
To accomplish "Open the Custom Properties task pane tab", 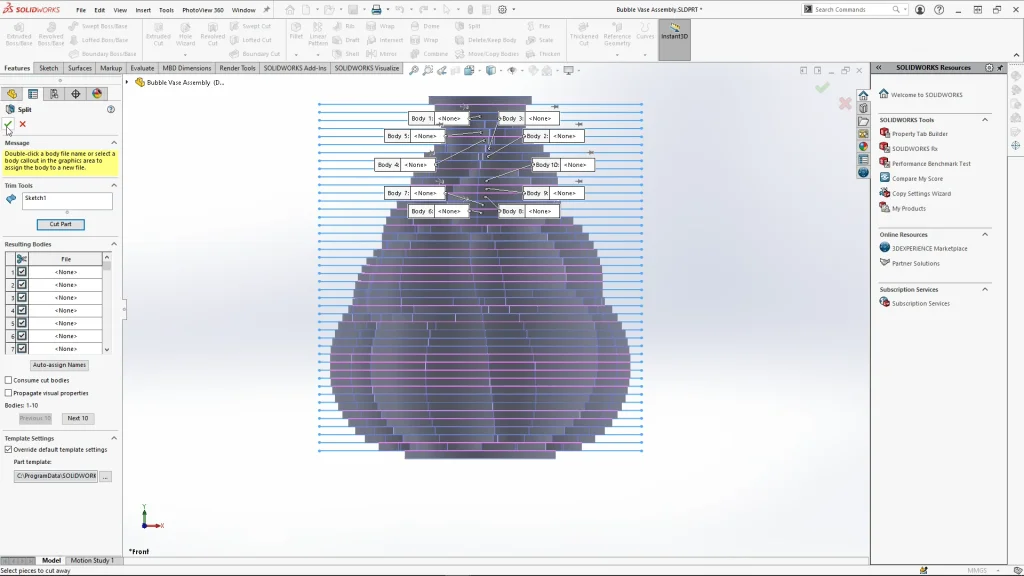I will [x=863, y=160].
